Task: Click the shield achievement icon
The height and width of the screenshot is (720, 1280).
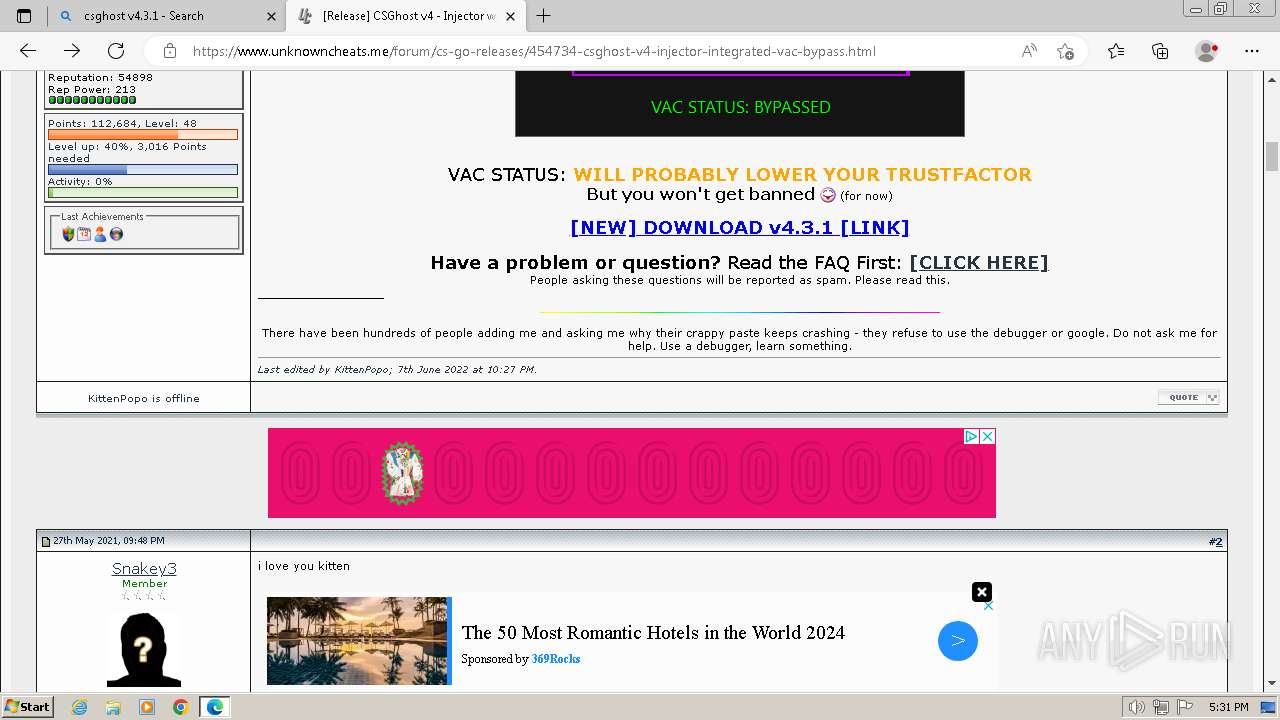Action: [68, 234]
